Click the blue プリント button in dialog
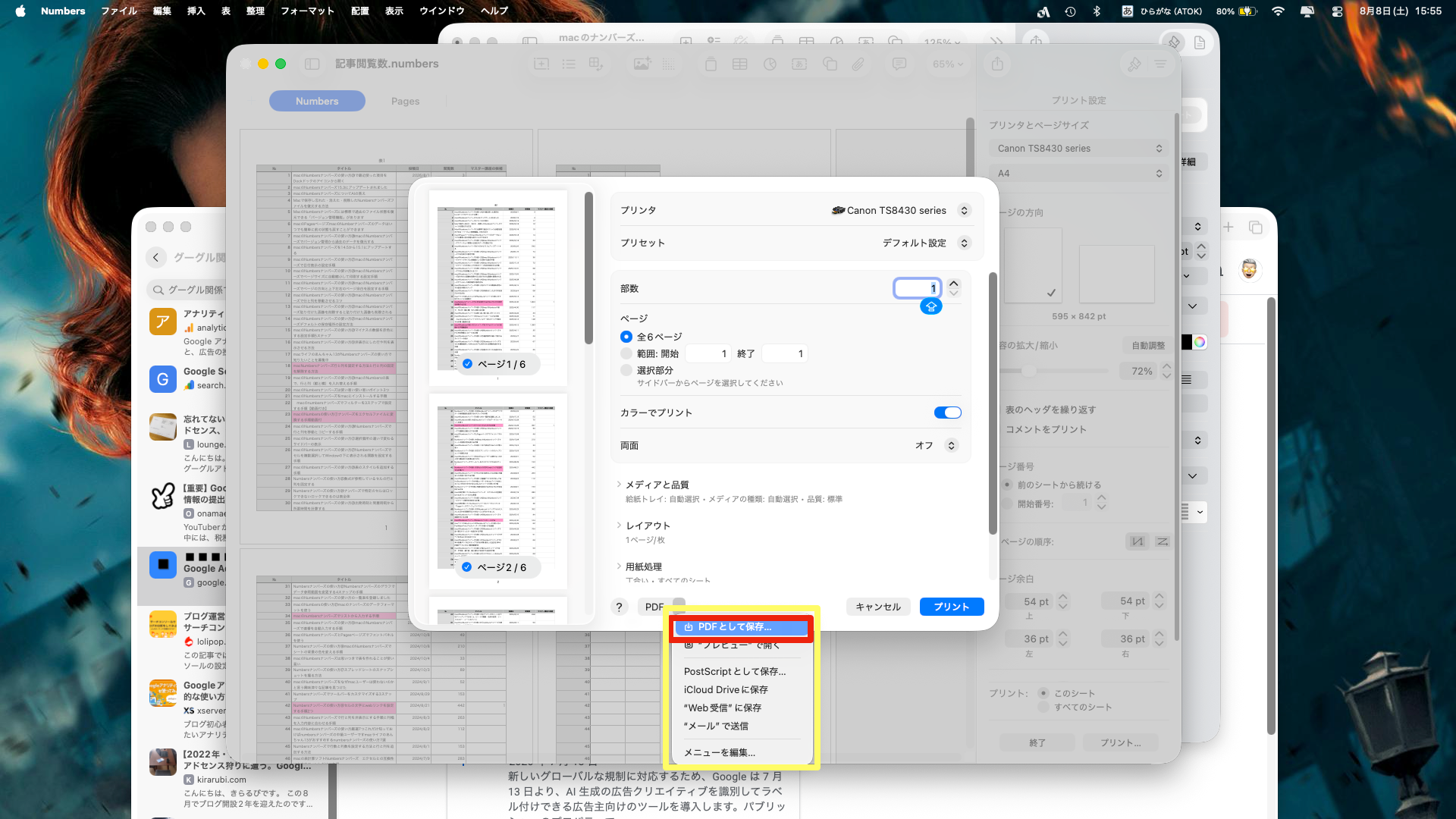 [x=952, y=607]
